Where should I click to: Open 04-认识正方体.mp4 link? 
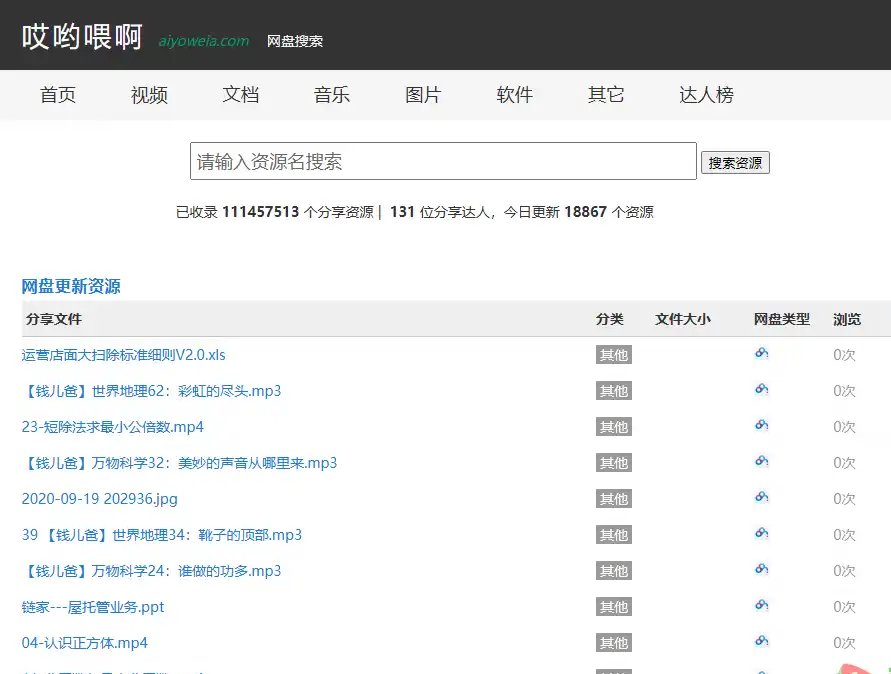point(85,643)
